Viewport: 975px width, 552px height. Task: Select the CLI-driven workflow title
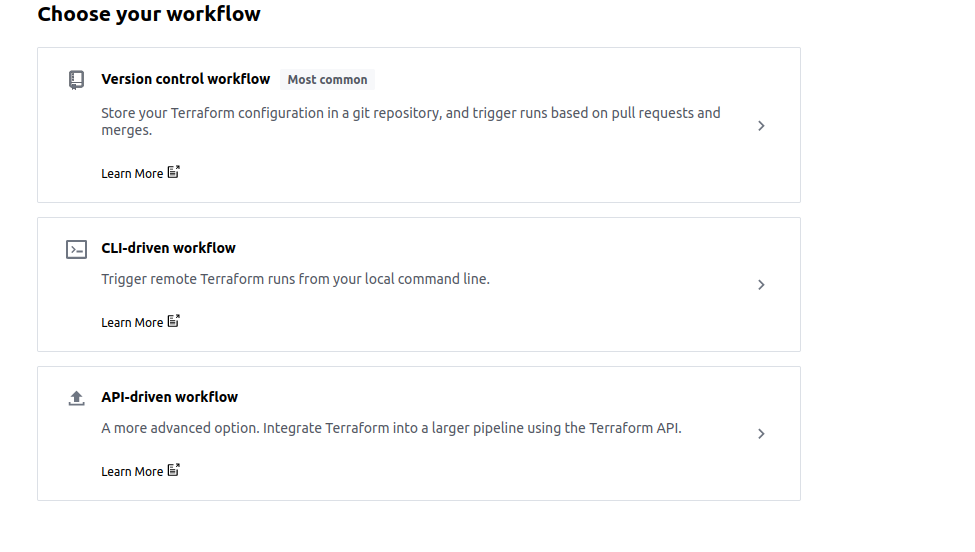(169, 248)
